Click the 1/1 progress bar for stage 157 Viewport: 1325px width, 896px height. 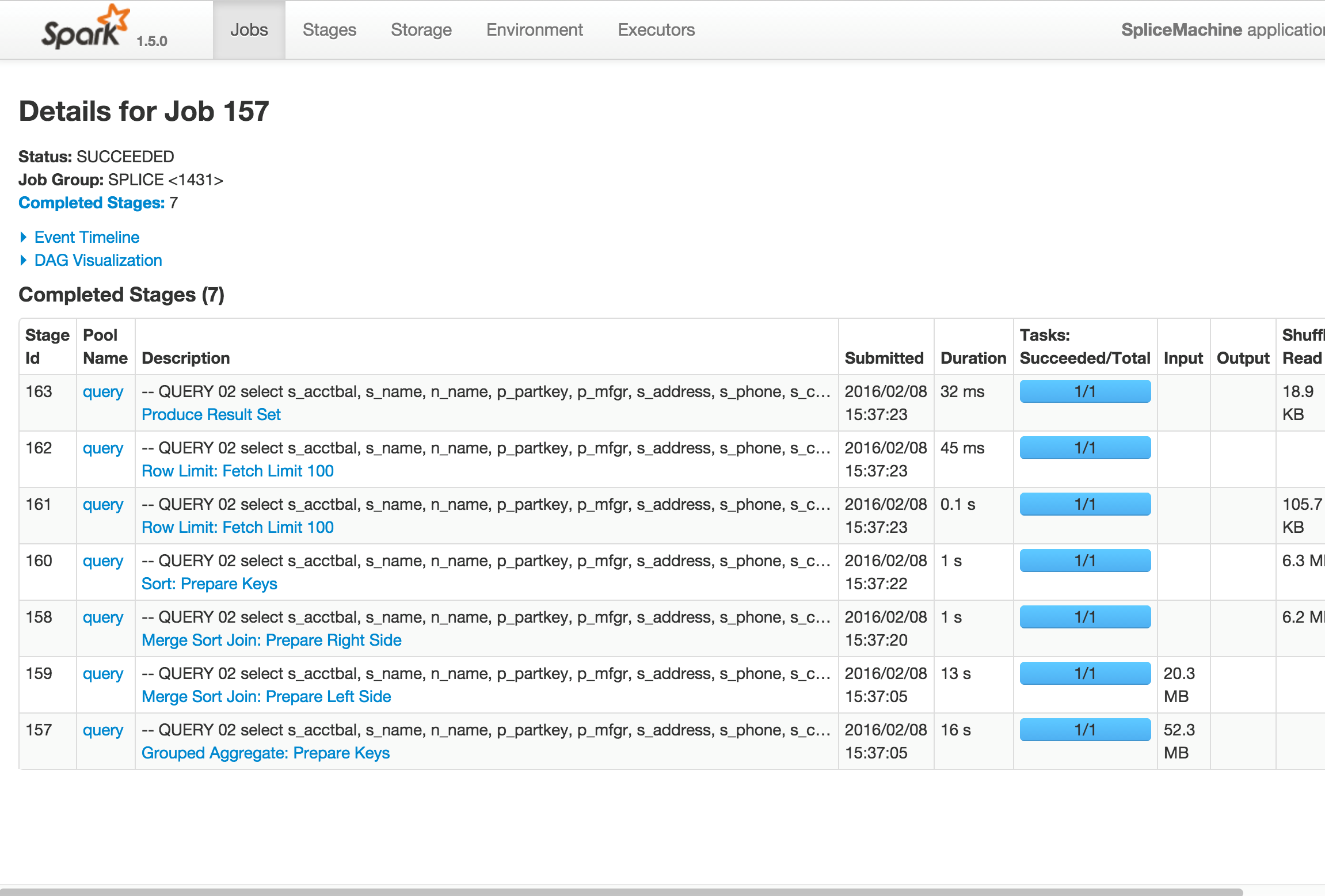coord(1085,730)
